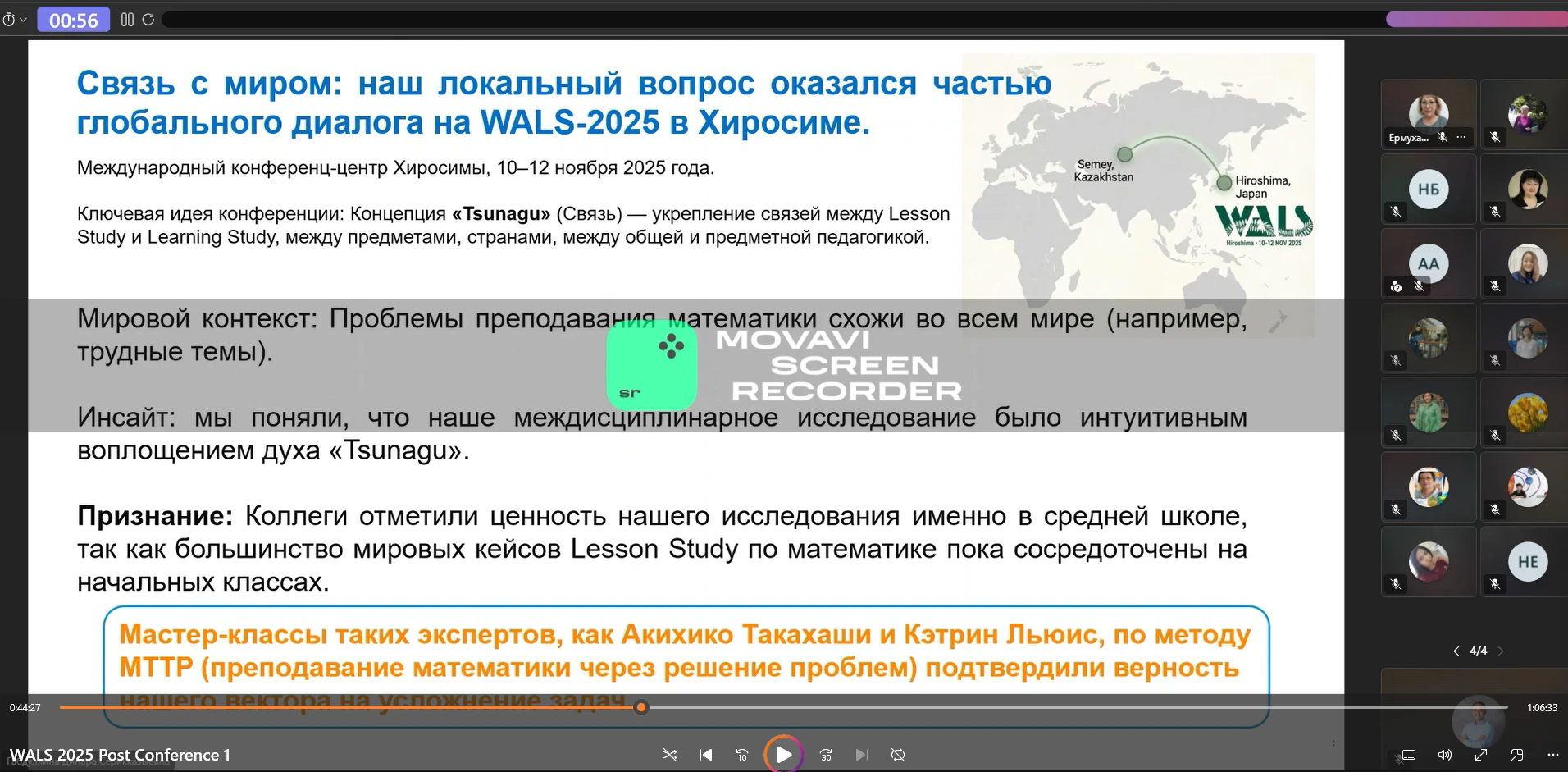Open the volume control
Screen dimensions: 1568x772
point(1445,756)
